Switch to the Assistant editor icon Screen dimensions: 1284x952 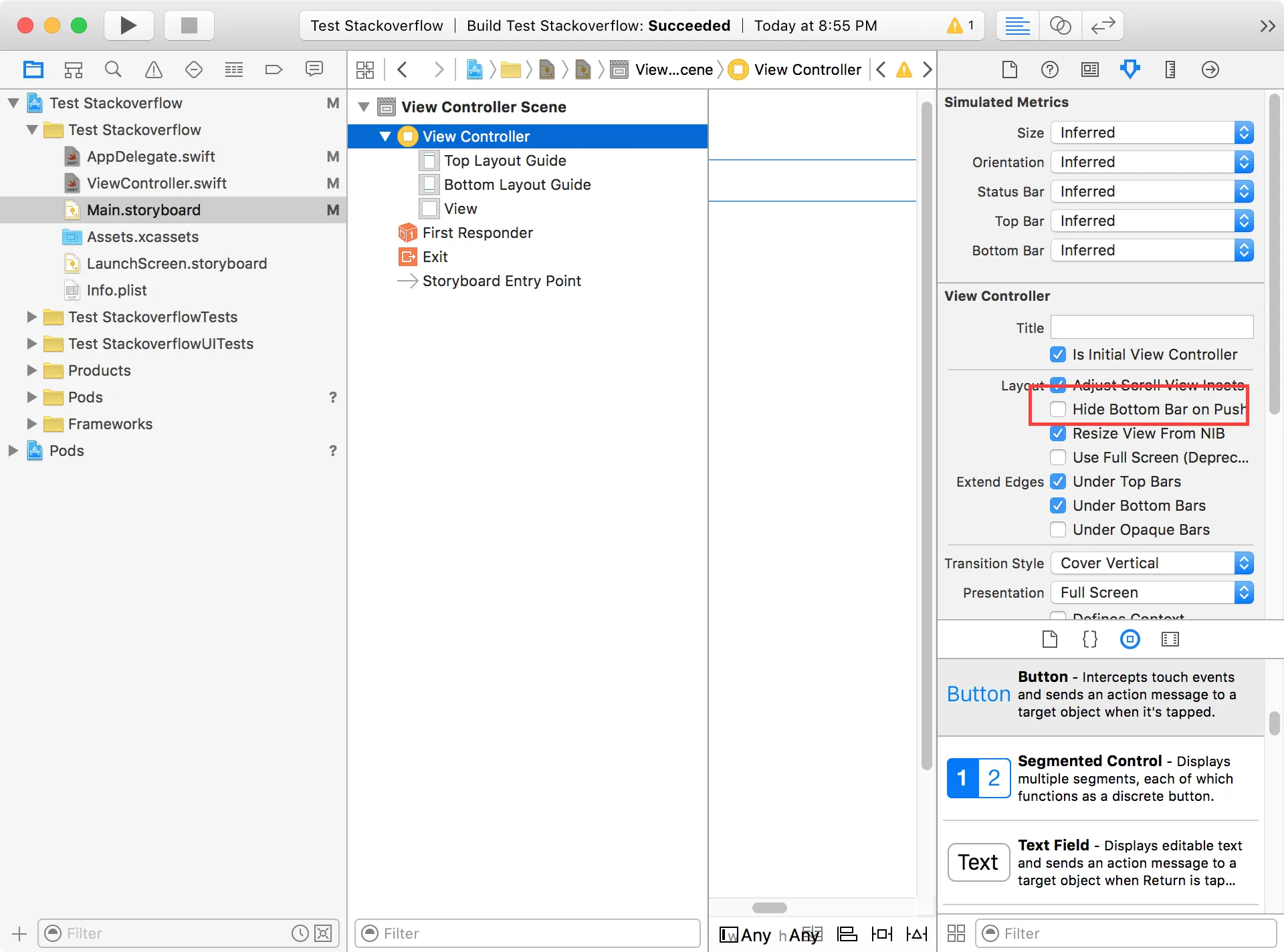tap(1060, 25)
